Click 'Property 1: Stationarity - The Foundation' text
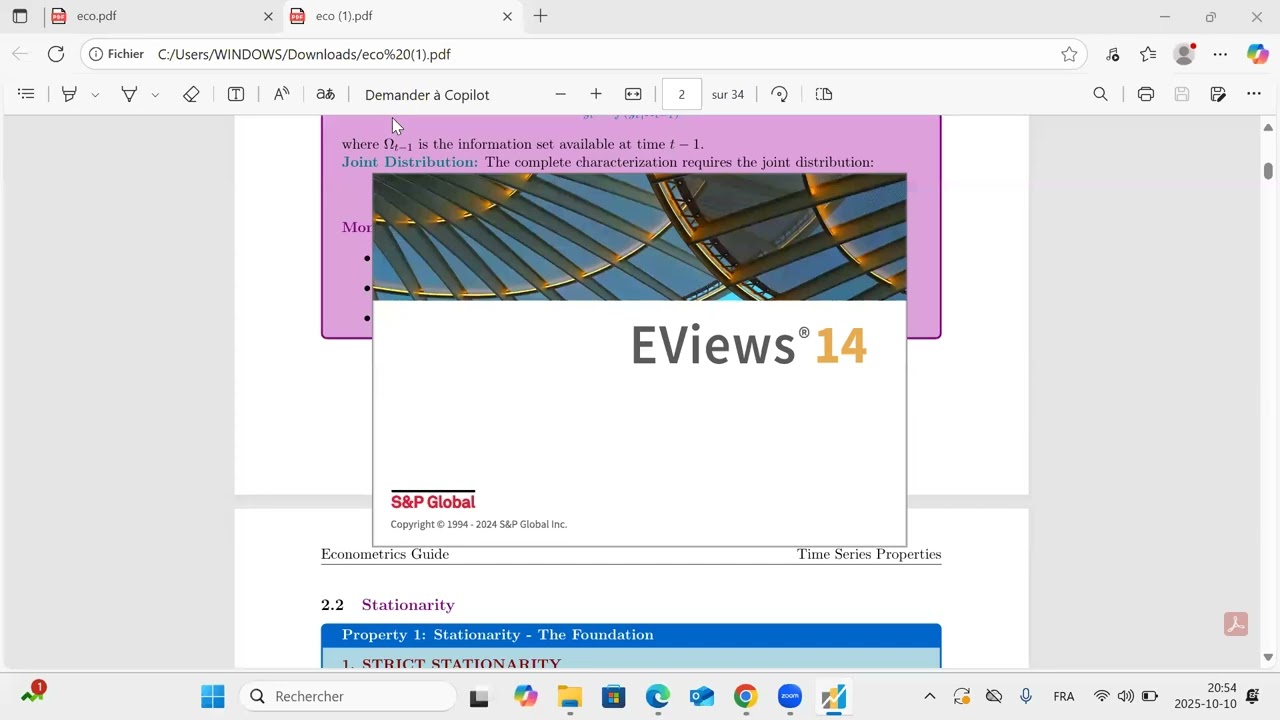 click(x=497, y=635)
